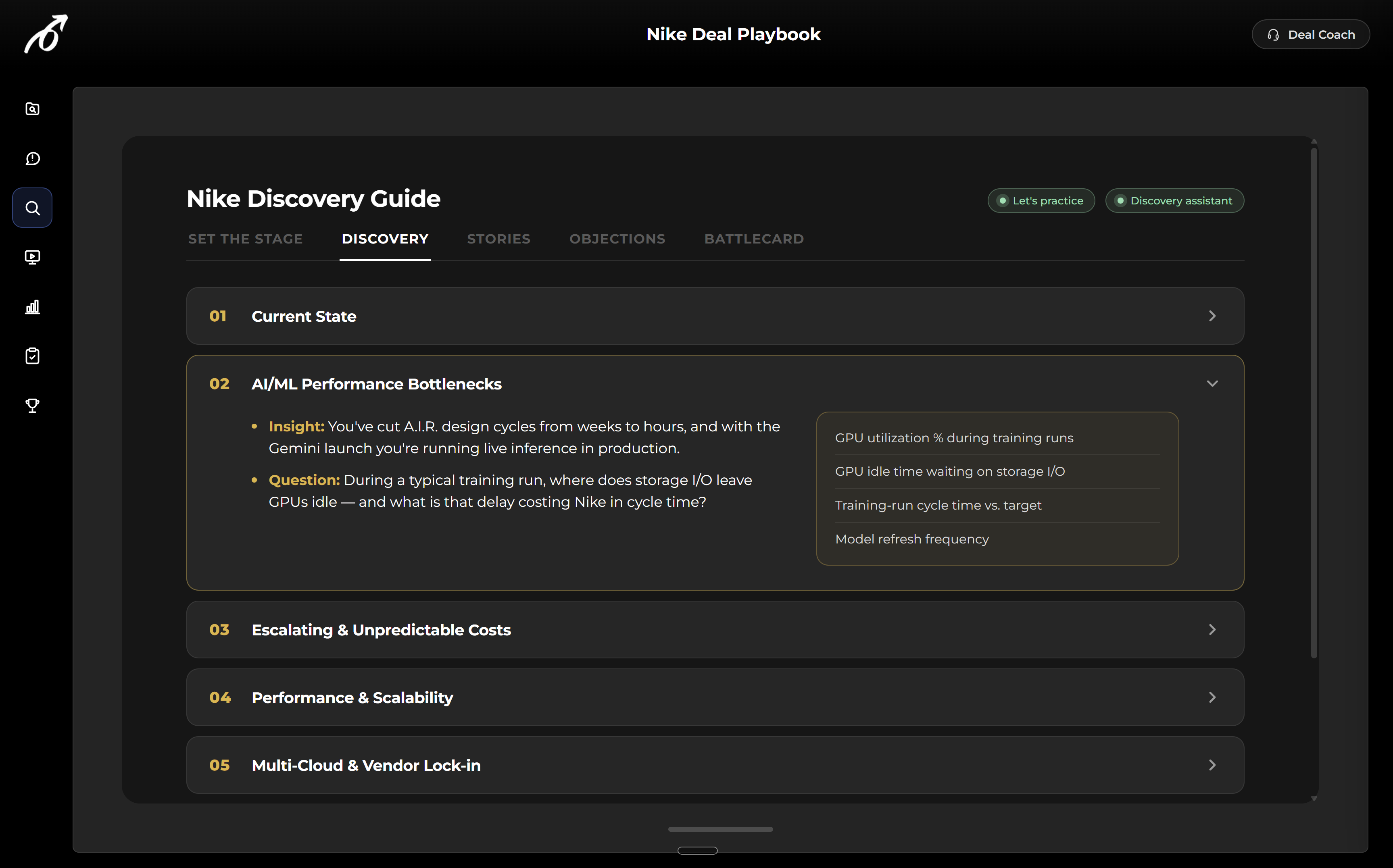Click the Nike Discovery Guide heading

[x=313, y=199]
